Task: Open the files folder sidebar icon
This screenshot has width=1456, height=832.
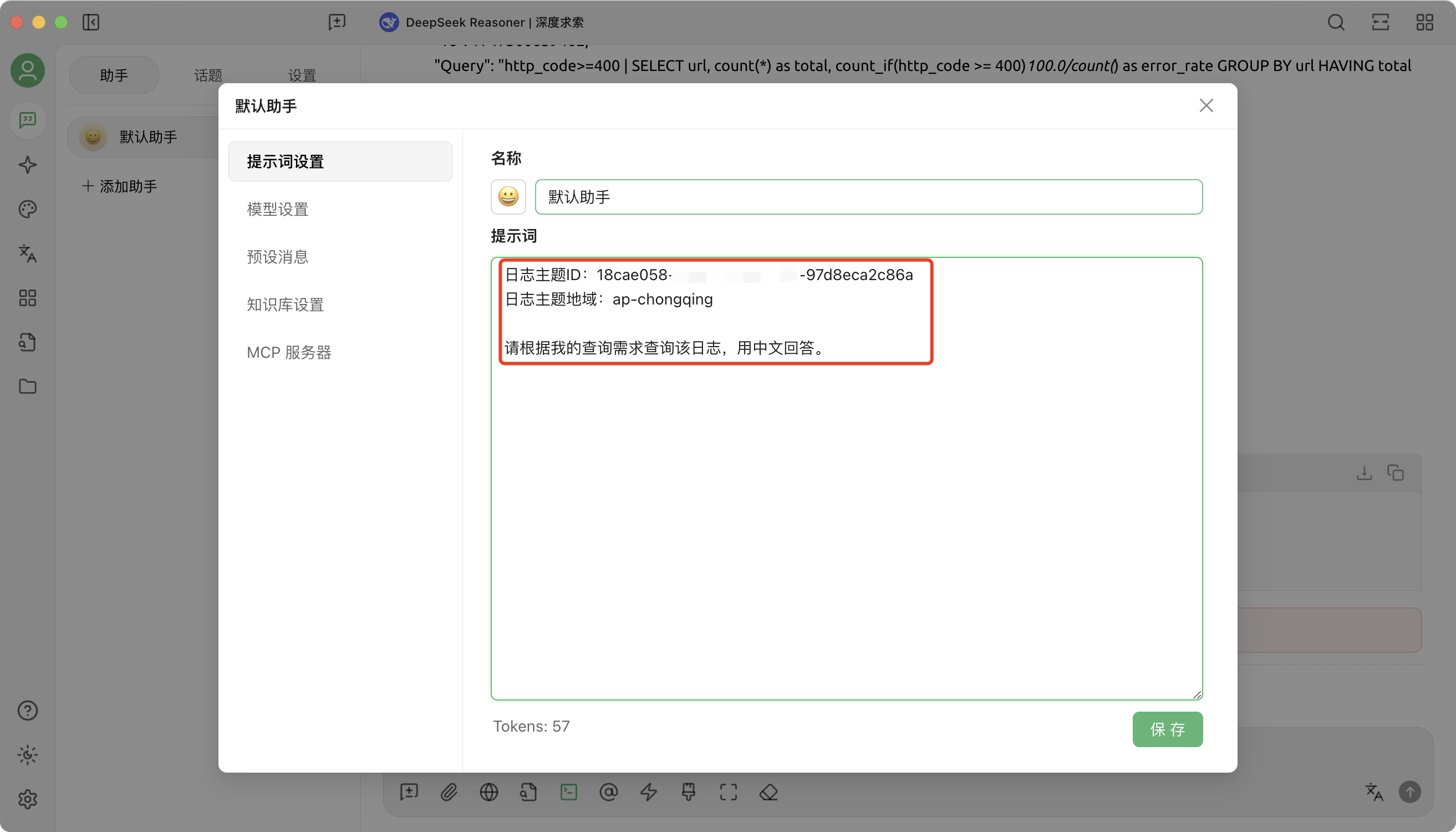Action: [x=27, y=387]
